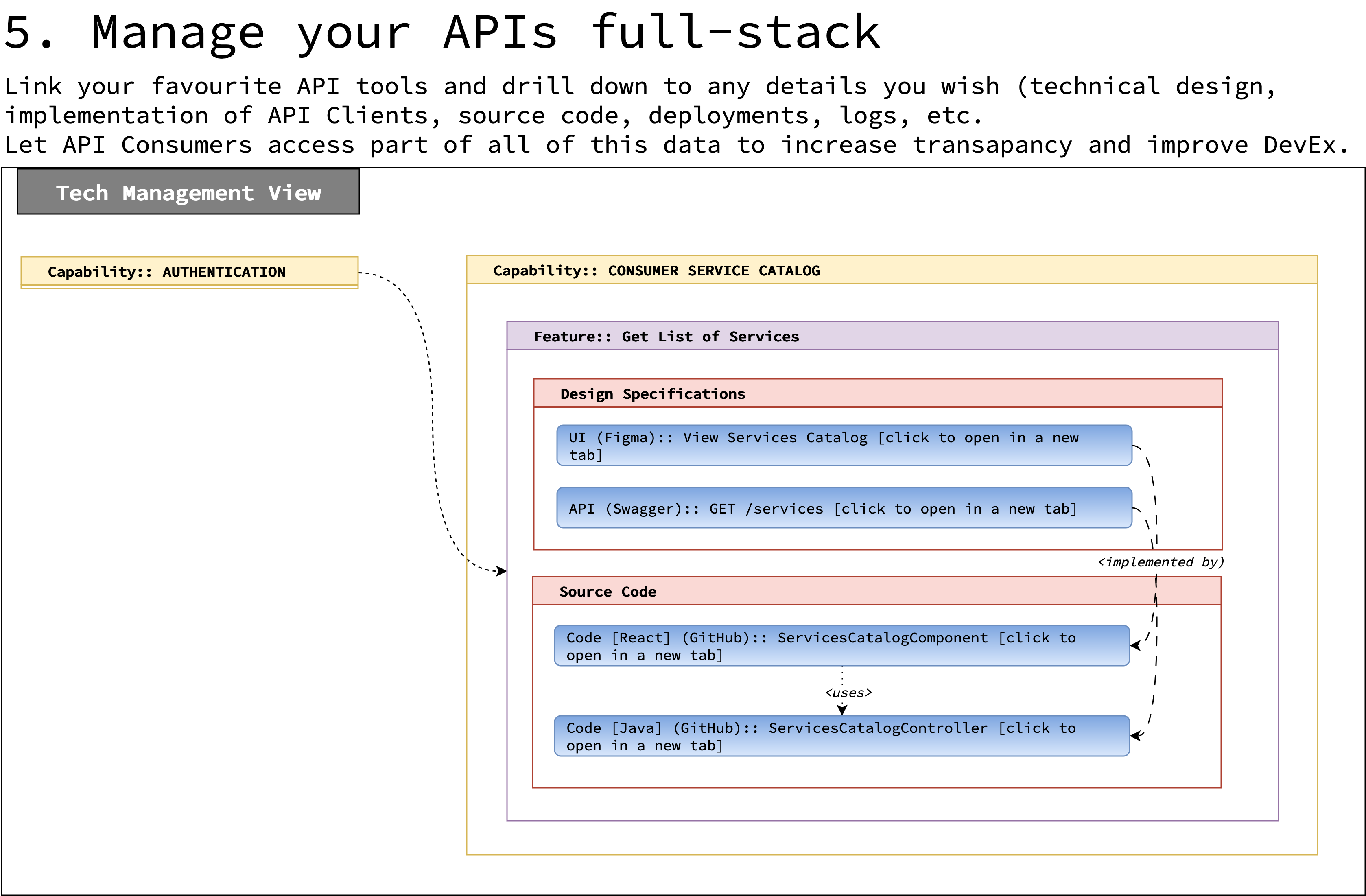Click the arrowhead pointing into the Feature box

pos(502,571)
